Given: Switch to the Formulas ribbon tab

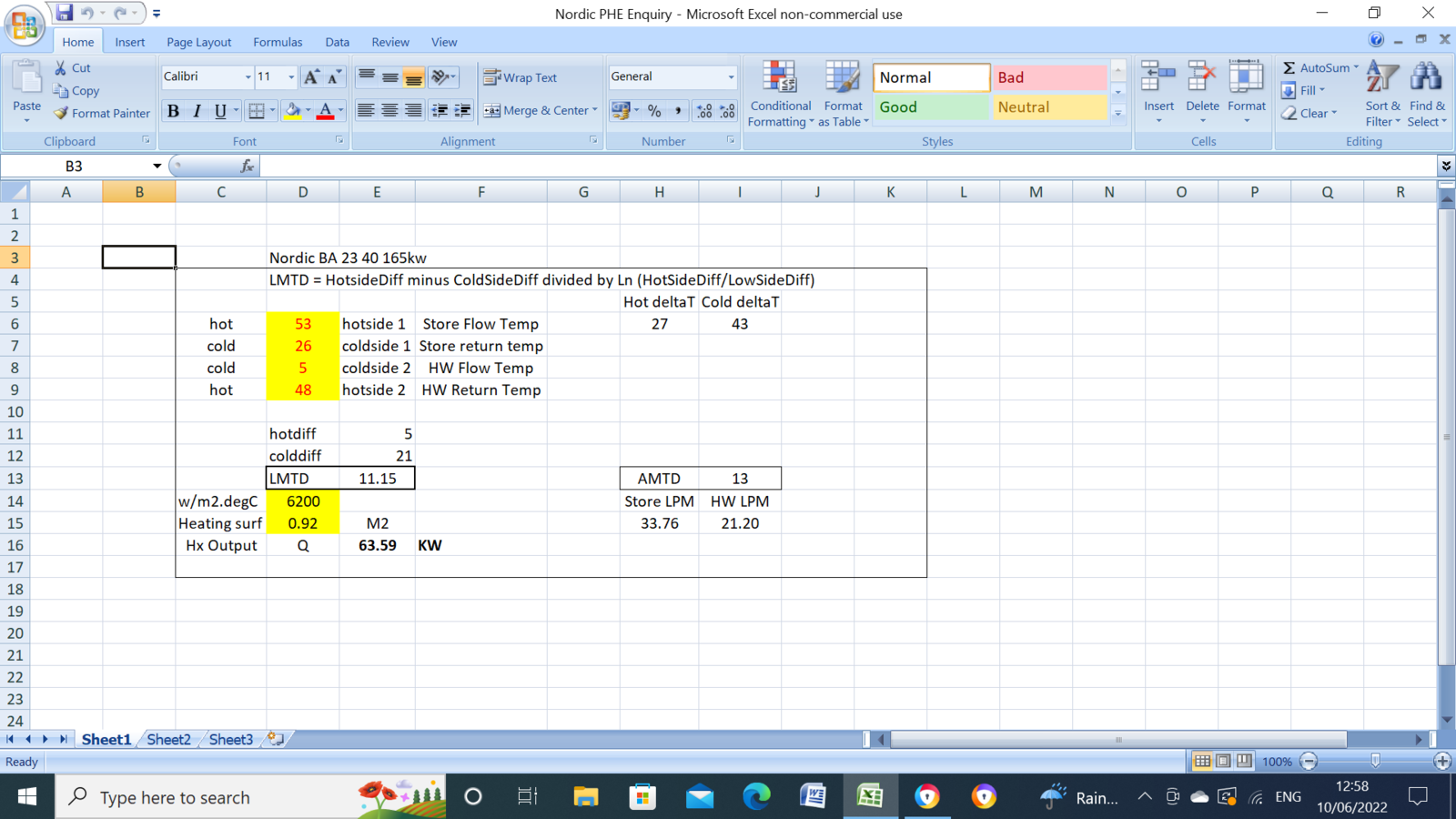Looking at the screenshot, I should coord(278,42).
